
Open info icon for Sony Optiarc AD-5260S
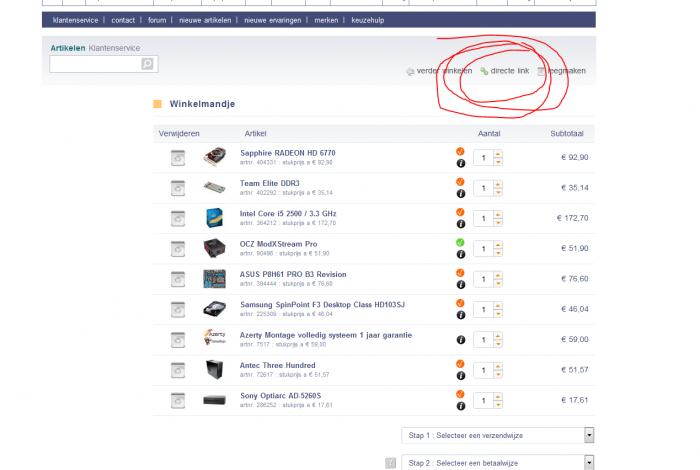click(461, 406)
